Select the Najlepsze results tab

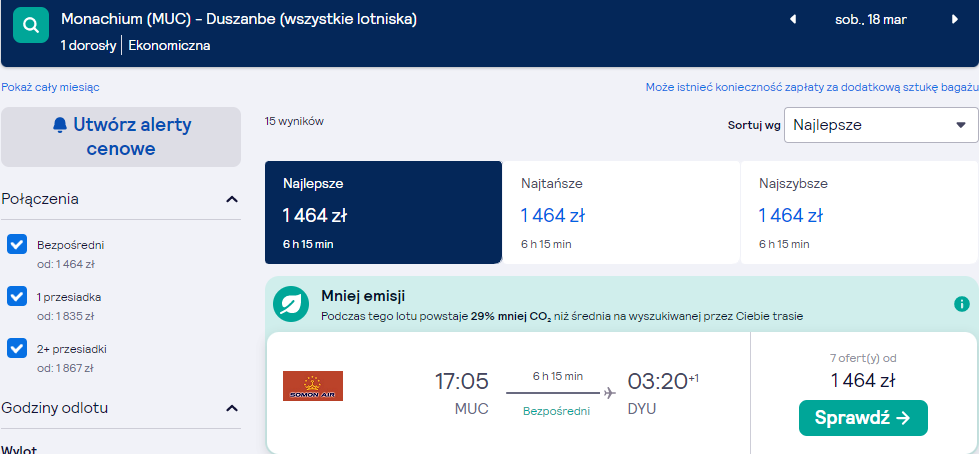(383, 212)
